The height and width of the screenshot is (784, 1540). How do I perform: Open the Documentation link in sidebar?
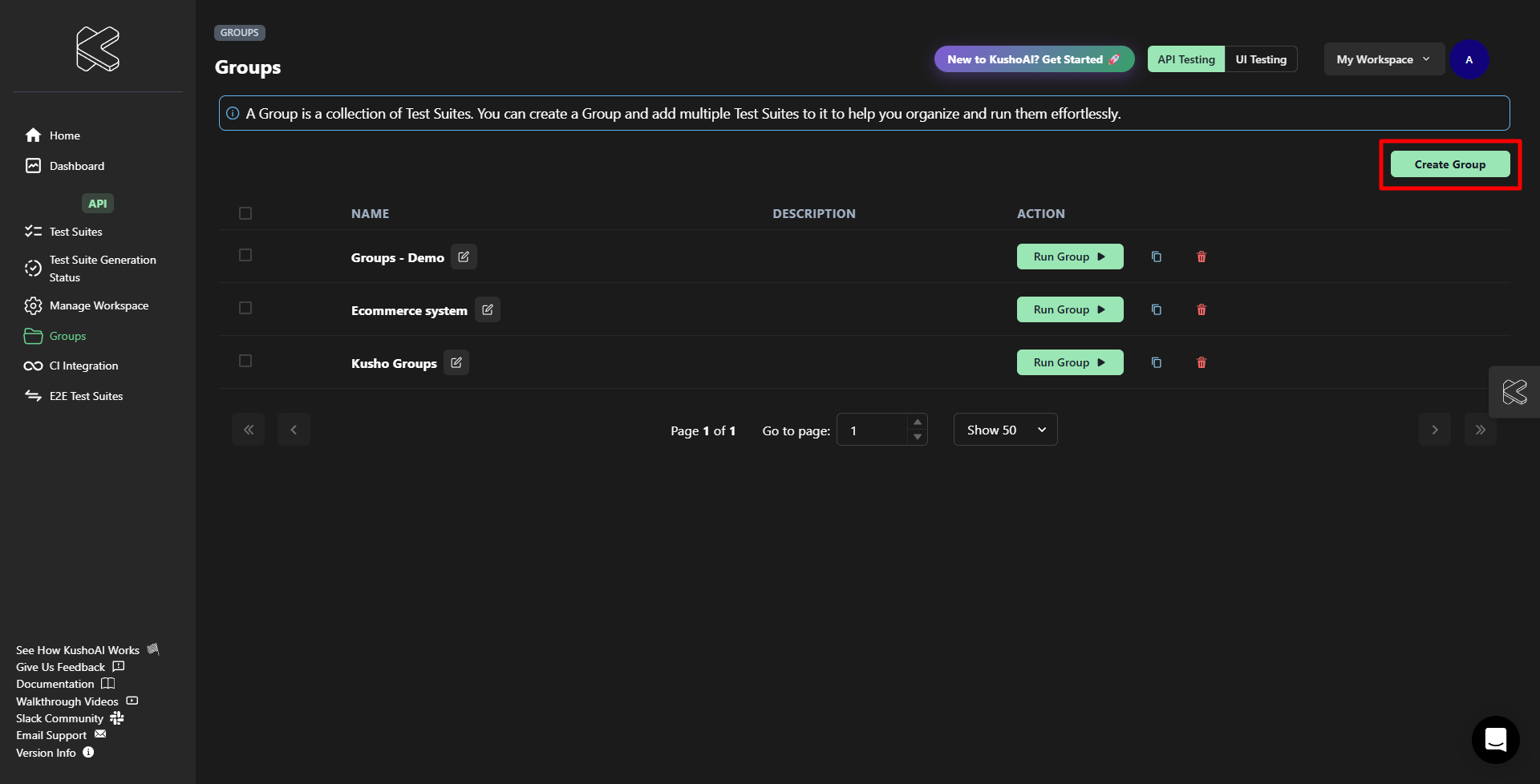55,684
